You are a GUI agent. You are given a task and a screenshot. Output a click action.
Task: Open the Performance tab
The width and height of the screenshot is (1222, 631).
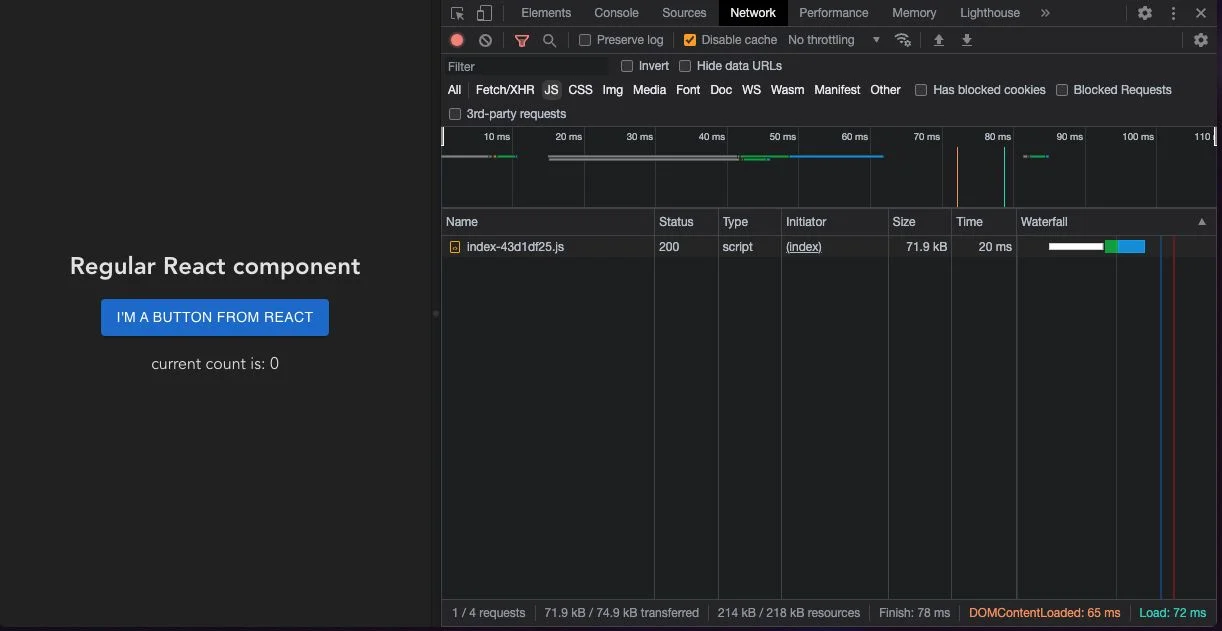(x=833, y=13)
